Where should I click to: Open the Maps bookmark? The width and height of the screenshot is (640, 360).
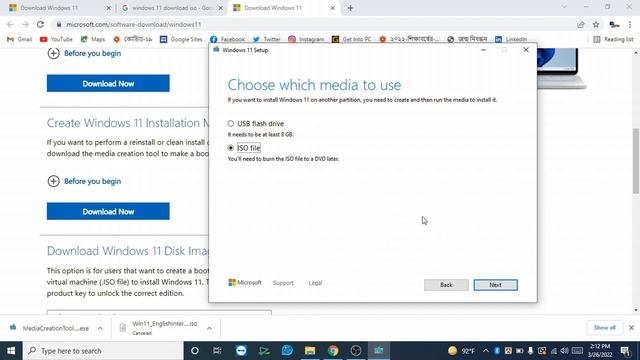[93, 39]
